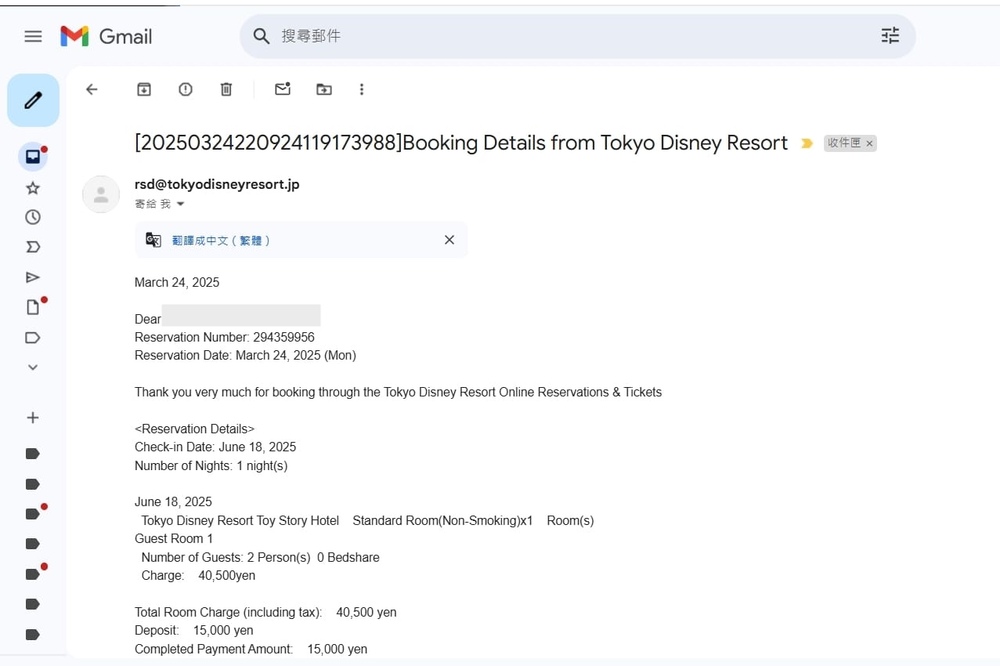This screenshot has height=666, width=1000.
Task: Click sender rsd@tokyodisneyresort.jp
Action: [217, 184]
